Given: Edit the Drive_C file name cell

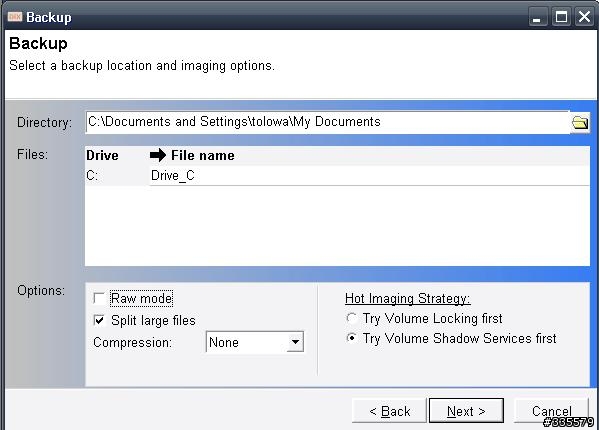Looking at the screenshot, I should point(369,176).
